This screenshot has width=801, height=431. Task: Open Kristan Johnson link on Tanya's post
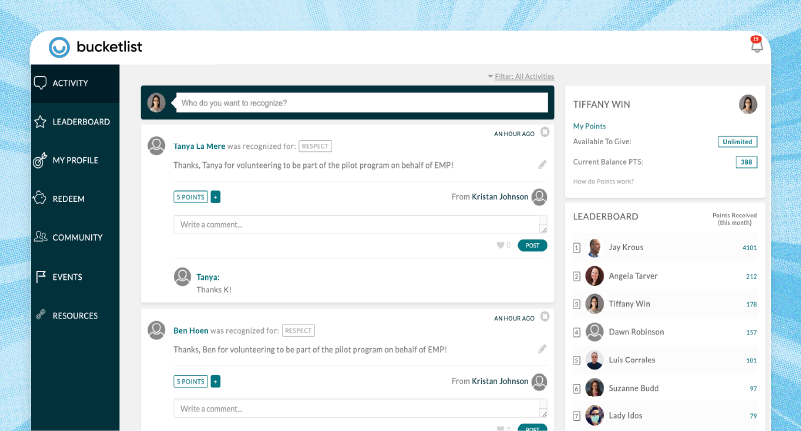(x=500, y=197)
